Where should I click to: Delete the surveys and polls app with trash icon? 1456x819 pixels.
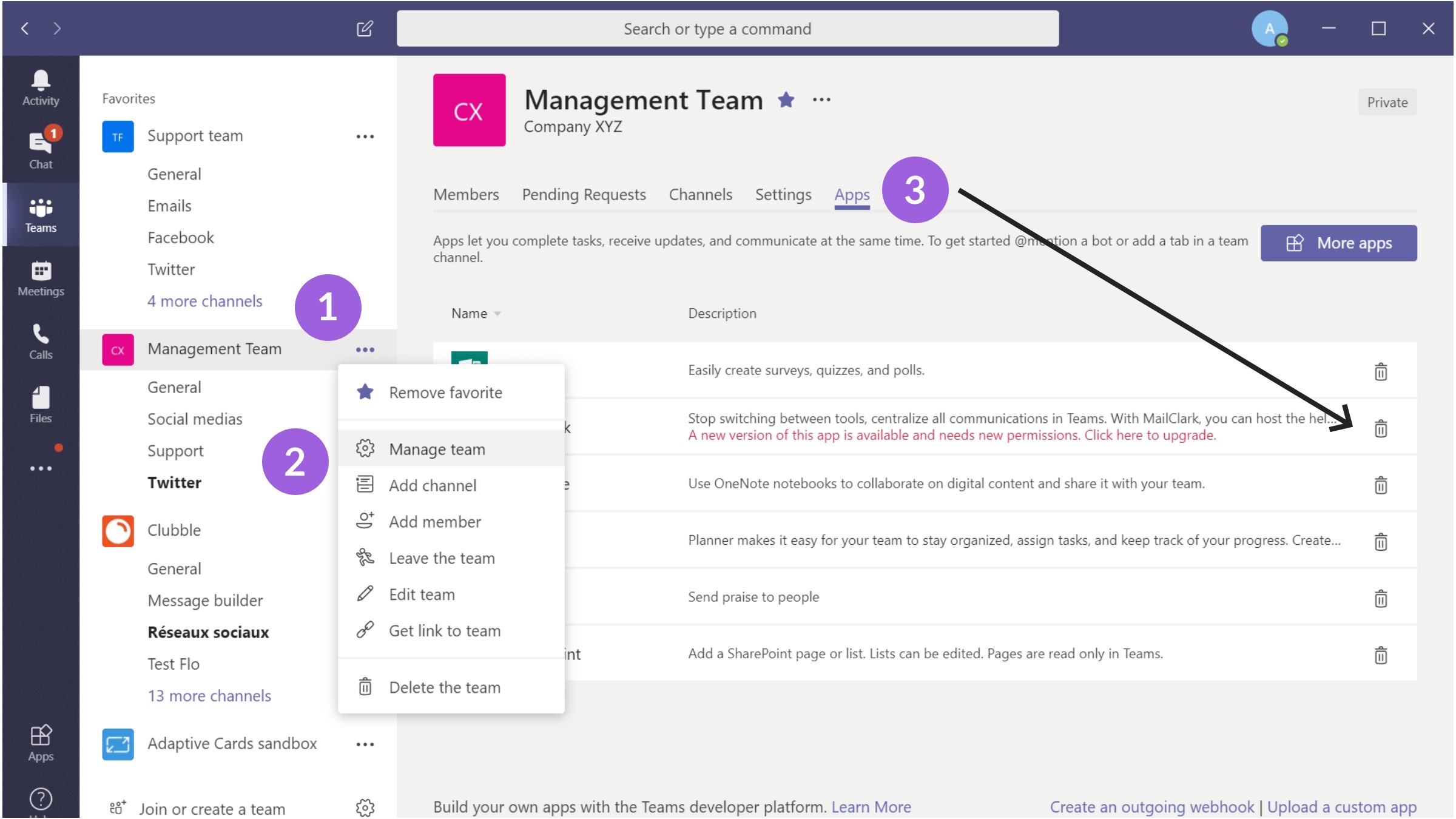[1381, 371]
